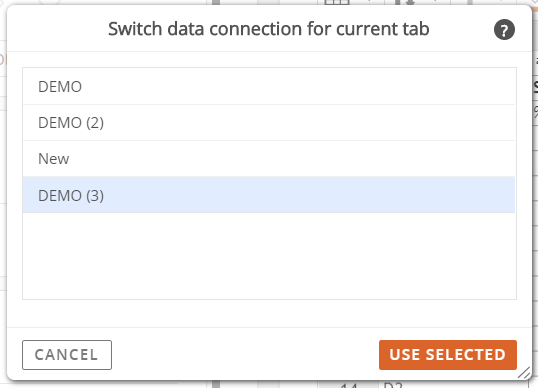Confirm with the USE SELECTED button
The width and height of the screenshot is (538, 388).
pyautogui.click(x=448, y=355)
